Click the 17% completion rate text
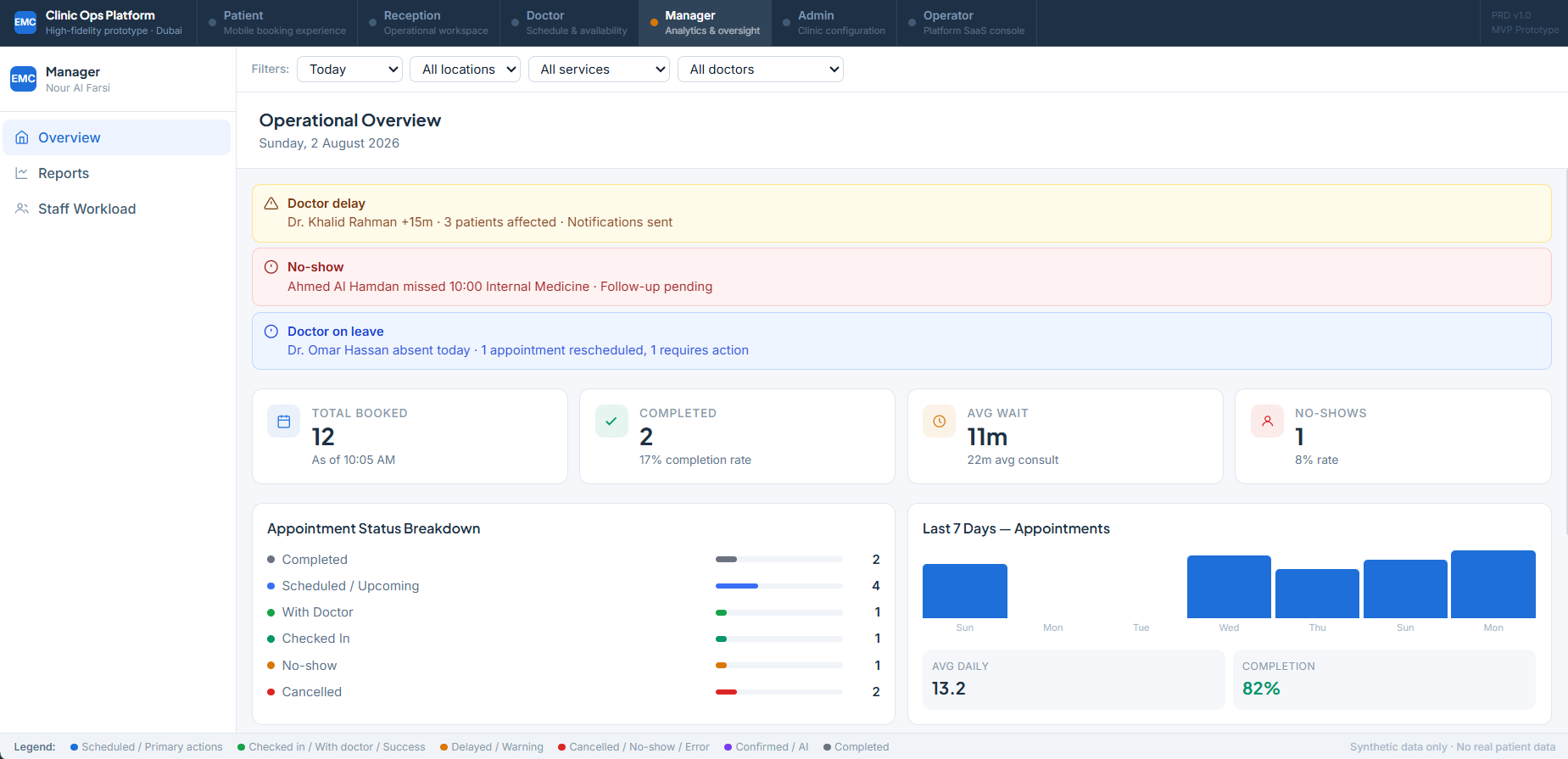 695,460
